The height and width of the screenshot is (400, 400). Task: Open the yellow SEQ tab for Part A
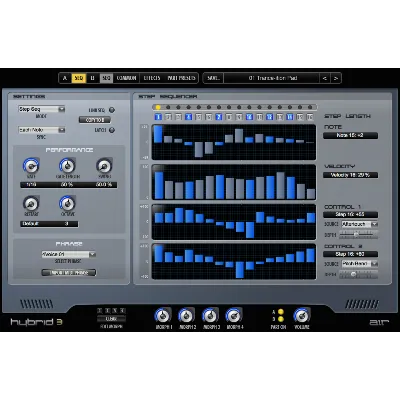(79, 78)
